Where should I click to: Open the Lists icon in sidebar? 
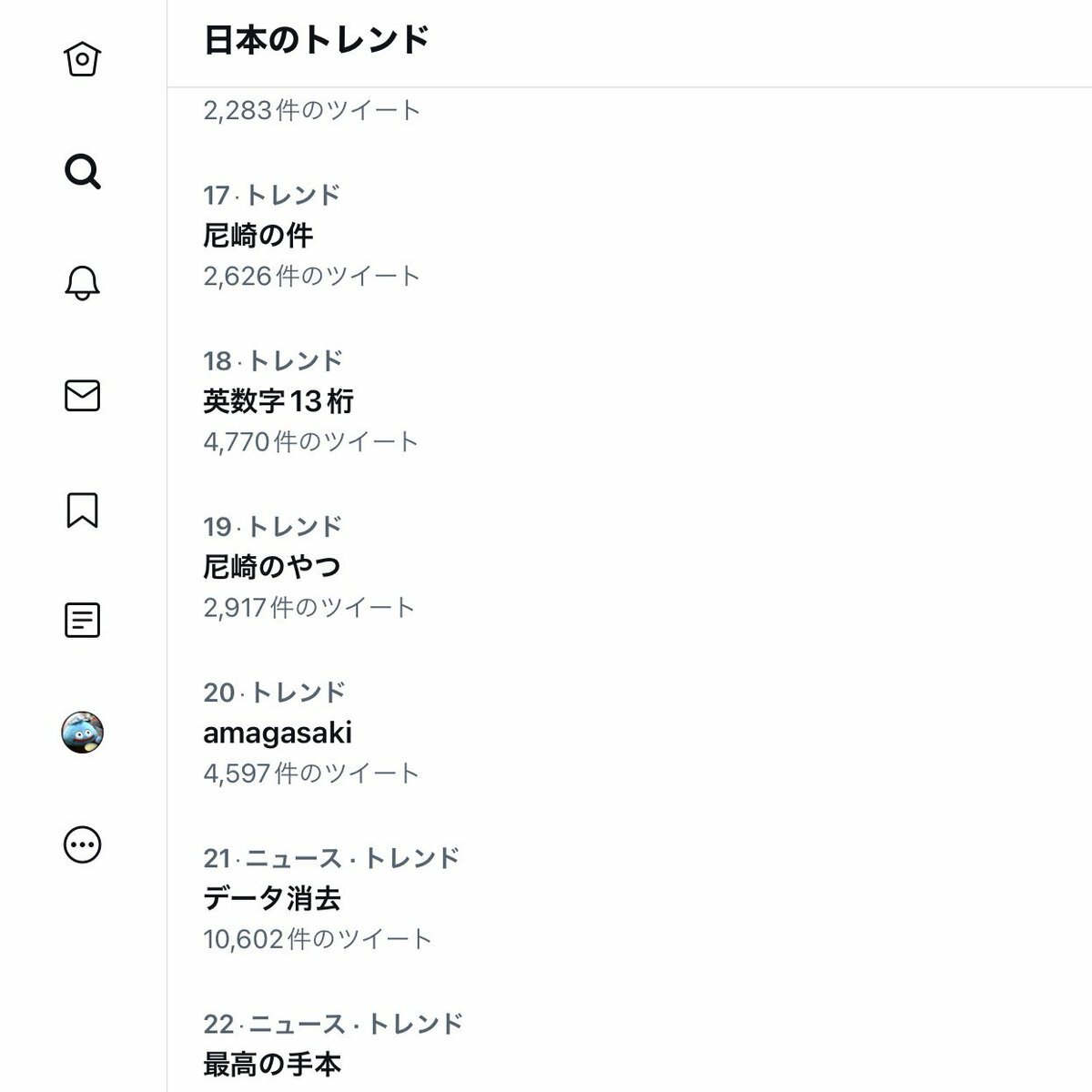pos(83,621)
